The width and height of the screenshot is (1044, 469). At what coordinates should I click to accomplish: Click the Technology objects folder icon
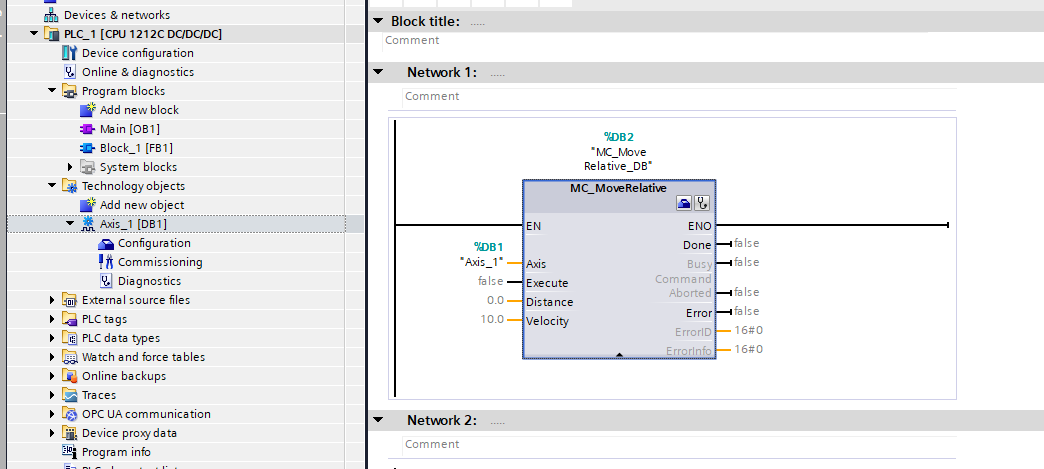69,186
